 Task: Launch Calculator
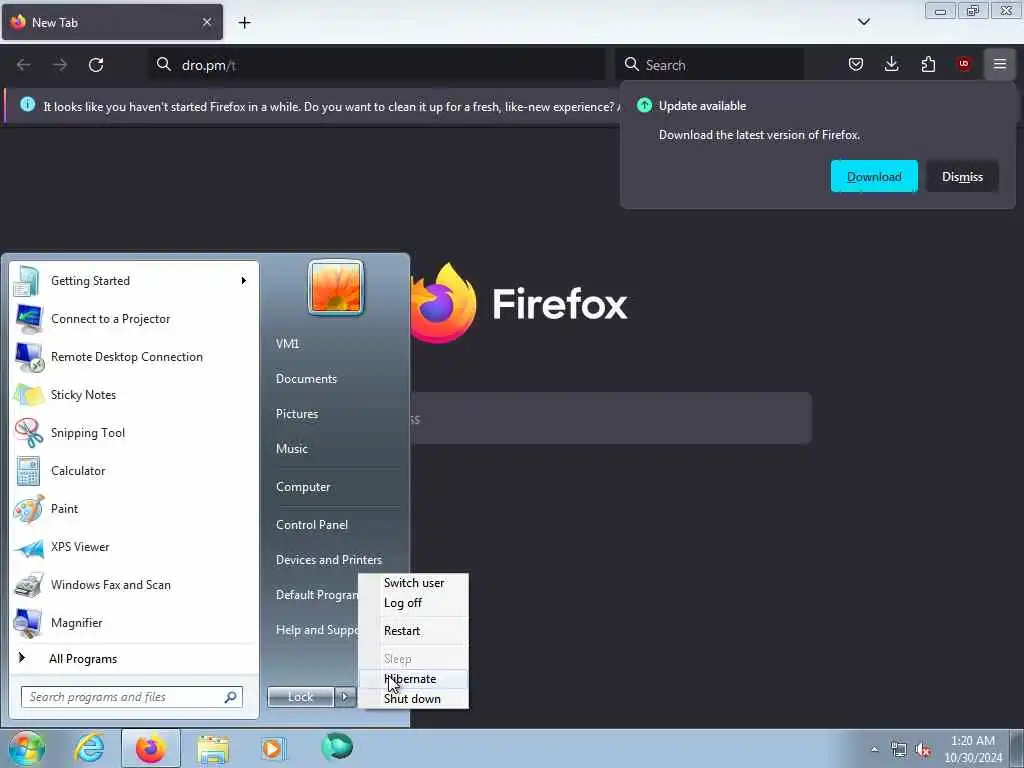pos(134,471)
